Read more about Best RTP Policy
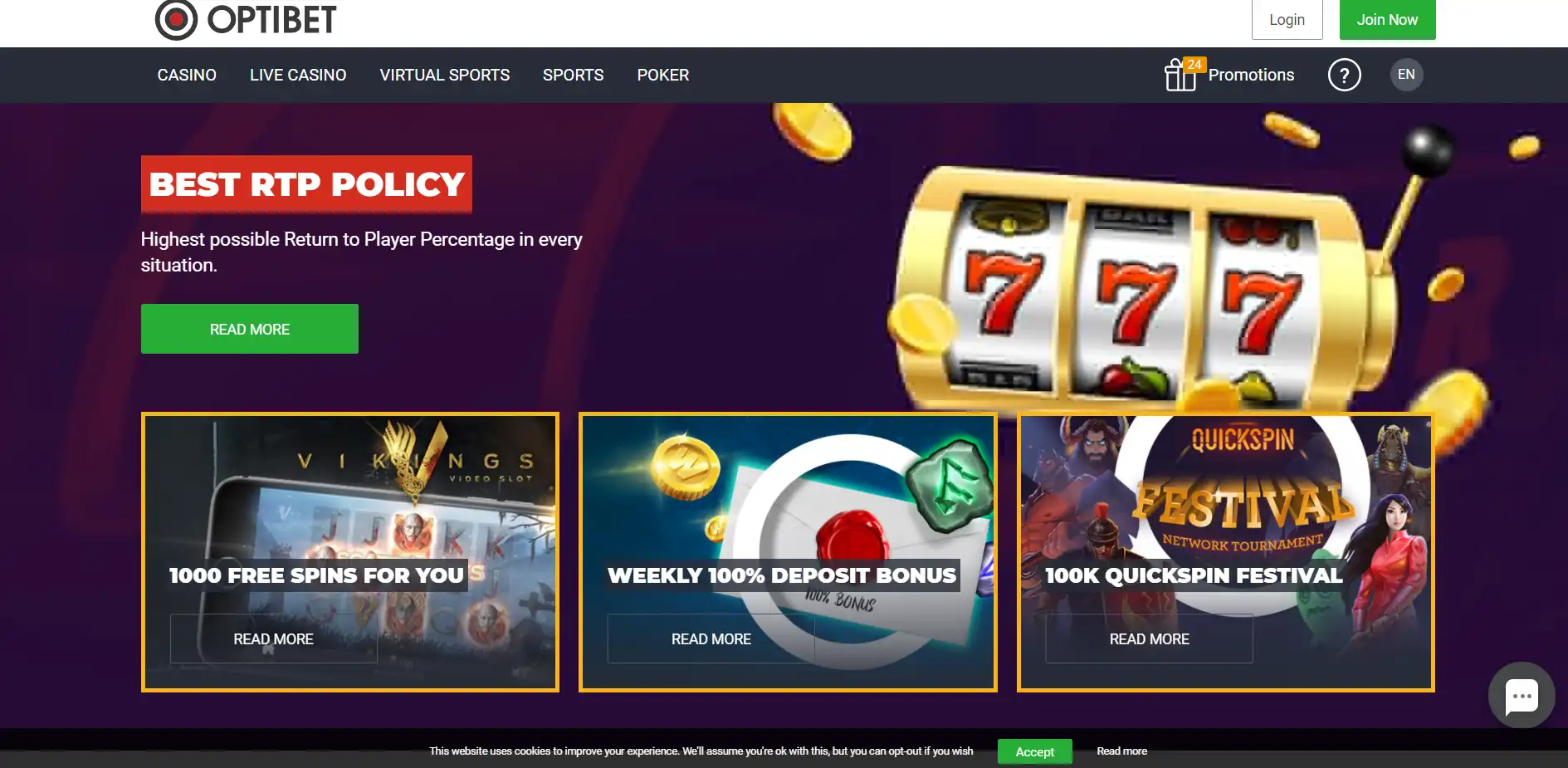Image resolution: width=1568 pixels, height=768 pixels. [250, 329]
